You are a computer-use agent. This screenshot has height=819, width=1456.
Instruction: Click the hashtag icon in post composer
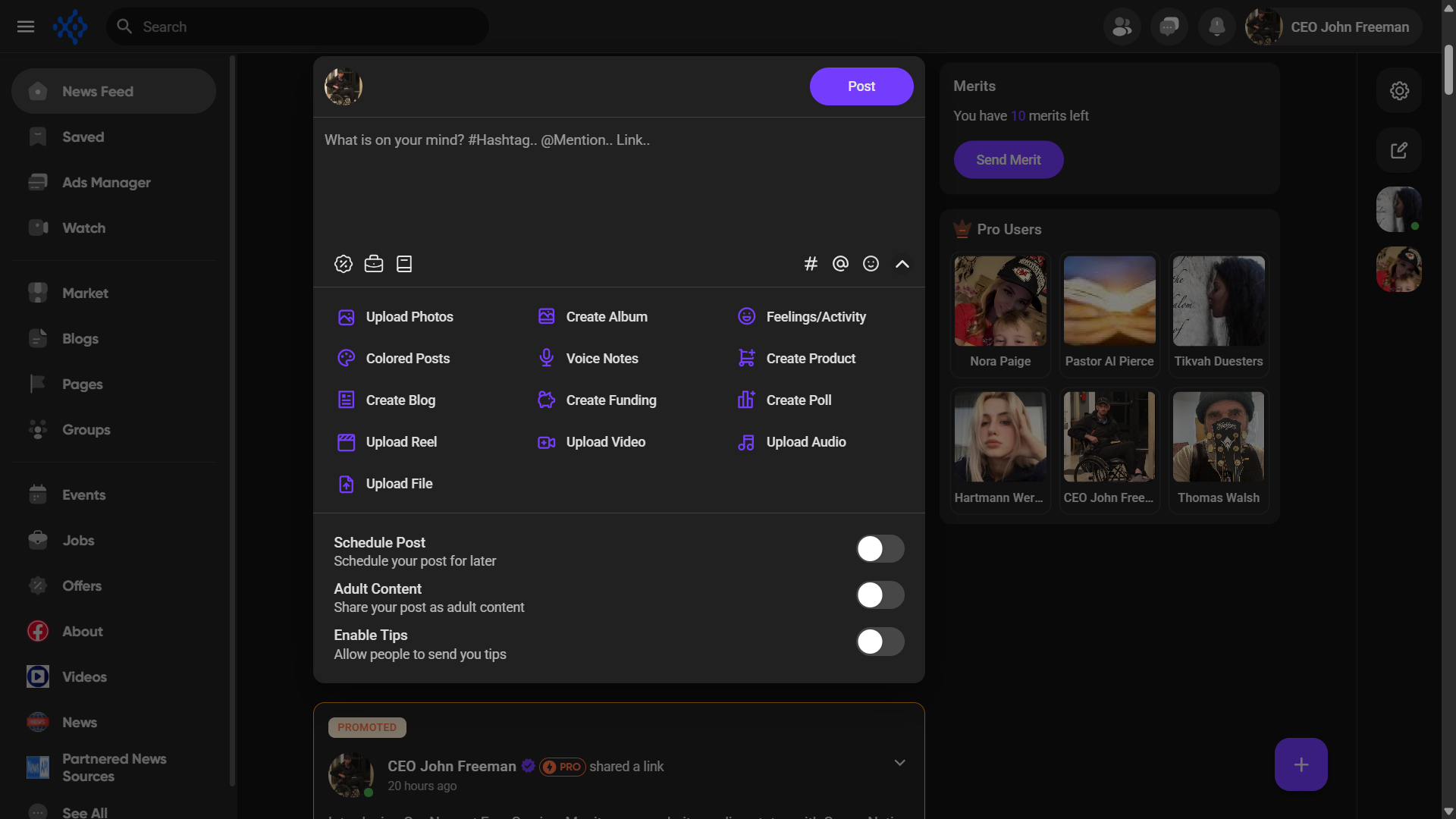point(811,264)
